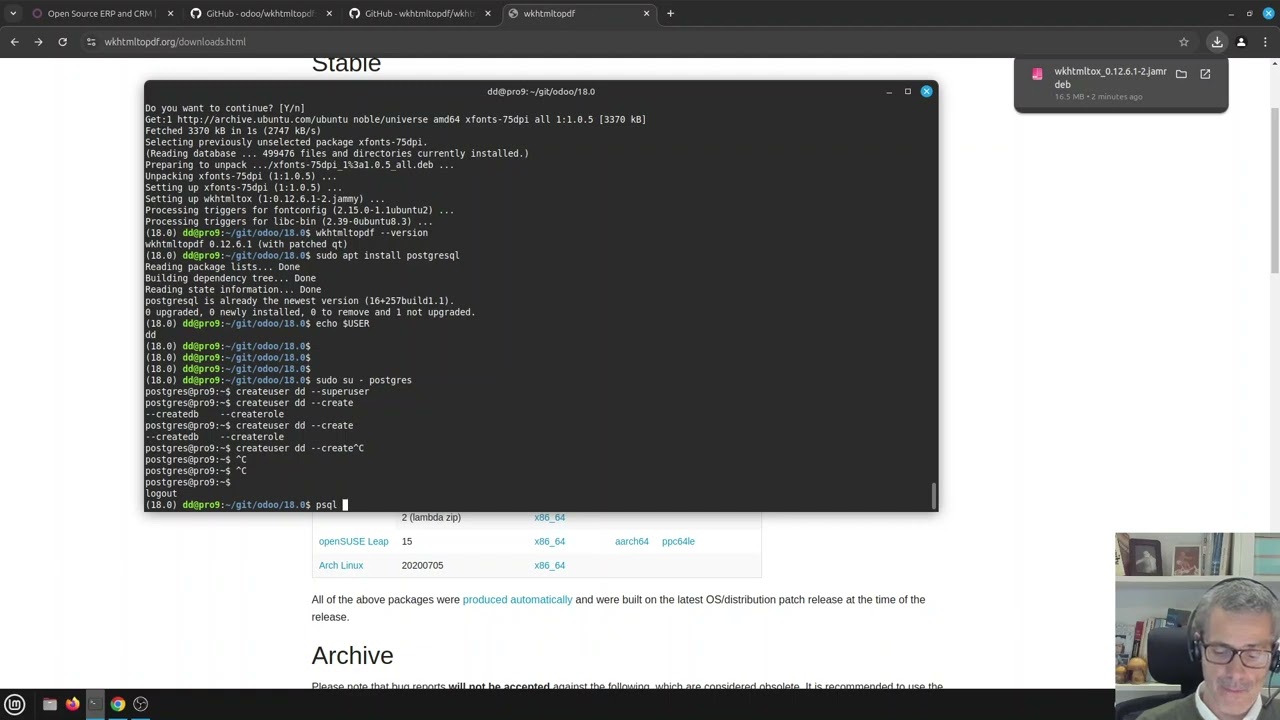Click the 'sudo su - postgres' terminal line
Screen dimensions: 1280x720
click(x=278, y=380)
